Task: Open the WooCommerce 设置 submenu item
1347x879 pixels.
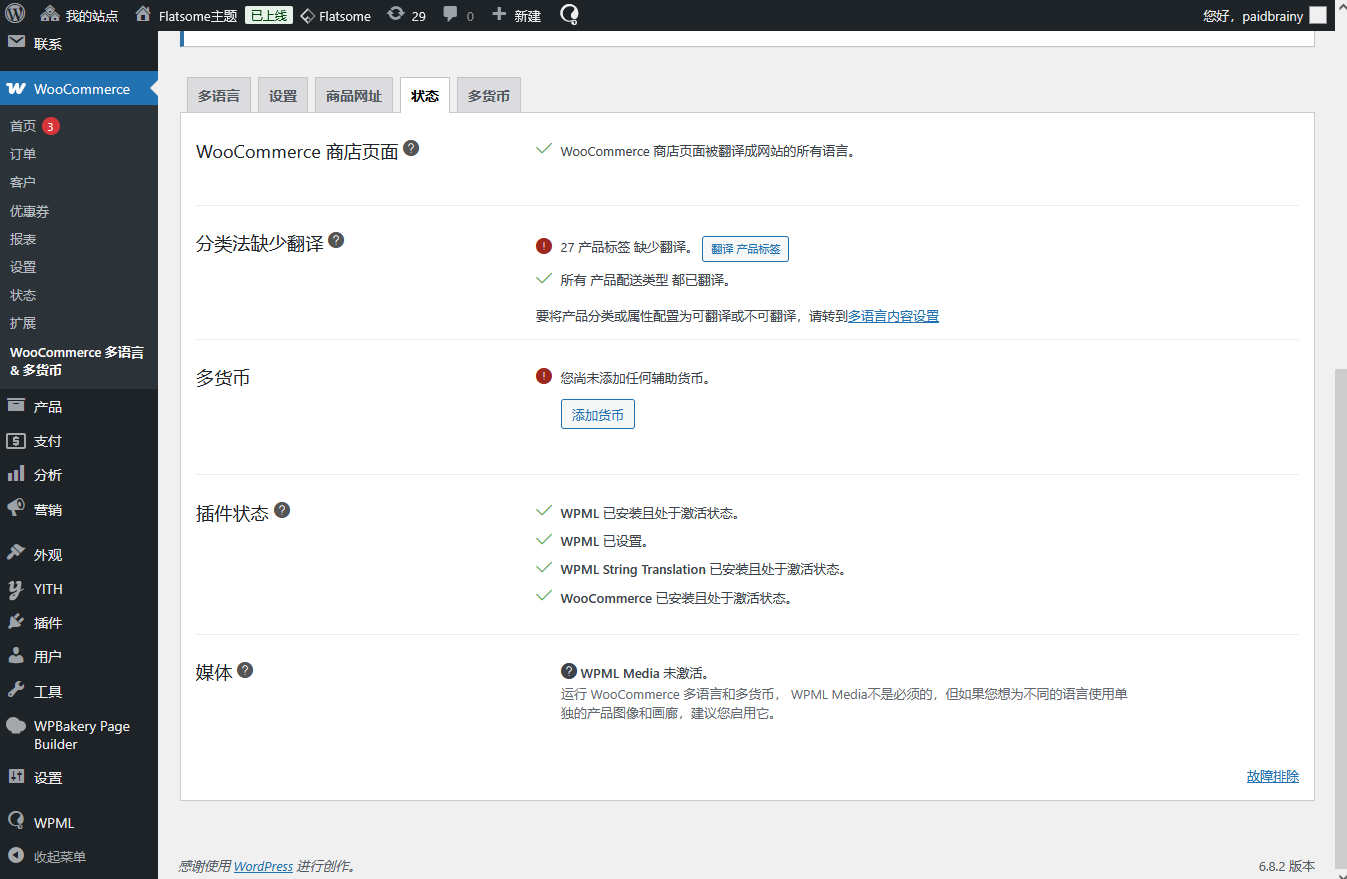Action: click(23, 267)
